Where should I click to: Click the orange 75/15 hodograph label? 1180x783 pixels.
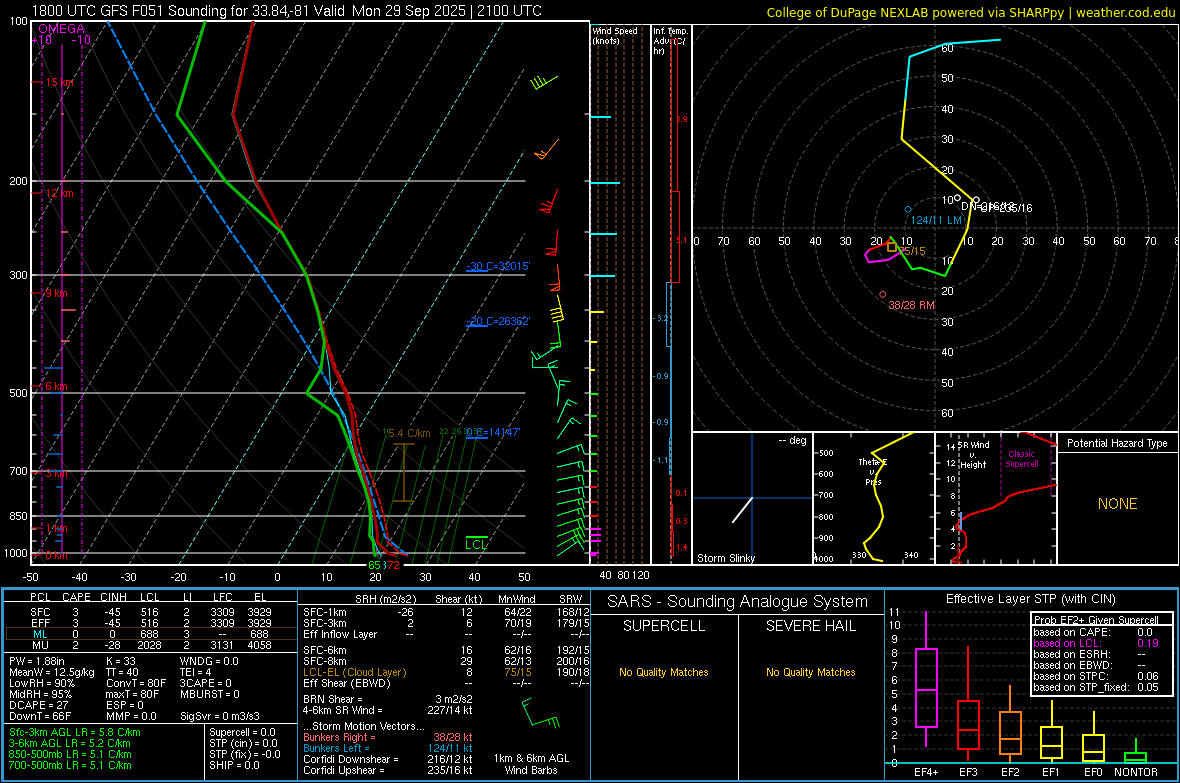click(x=912, y=251)
